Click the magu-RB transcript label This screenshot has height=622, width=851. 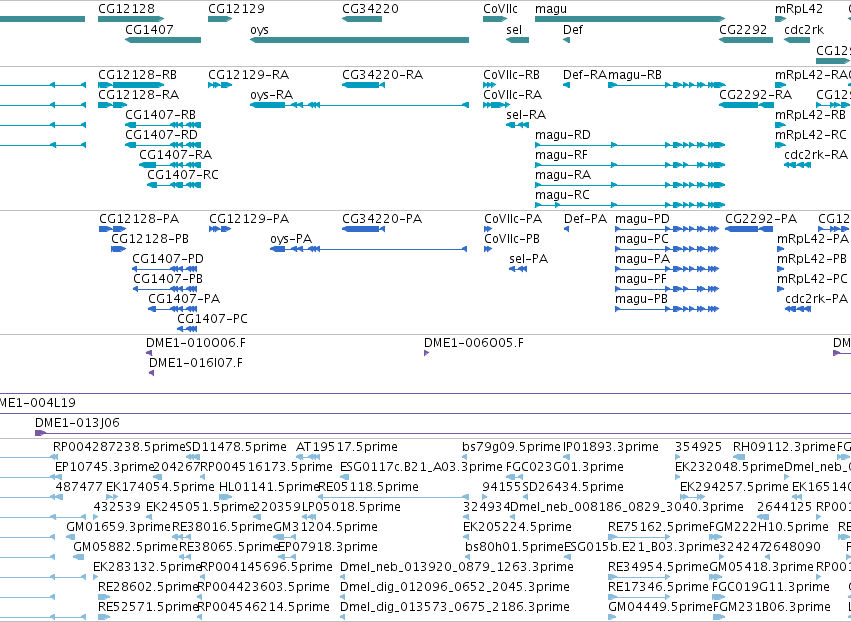click(635, 74)
